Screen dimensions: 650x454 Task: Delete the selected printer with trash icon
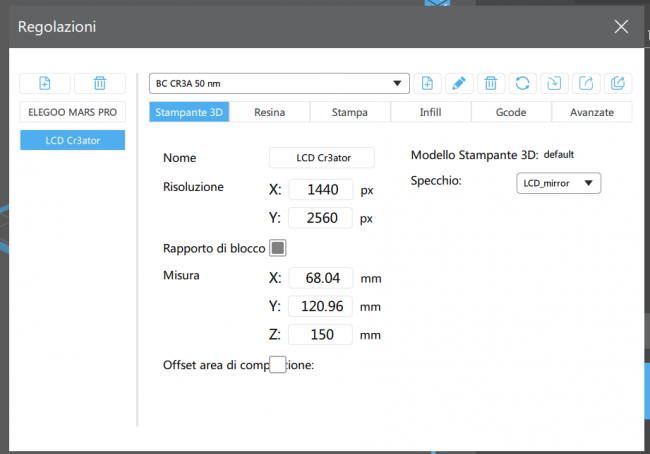(99, 84)
